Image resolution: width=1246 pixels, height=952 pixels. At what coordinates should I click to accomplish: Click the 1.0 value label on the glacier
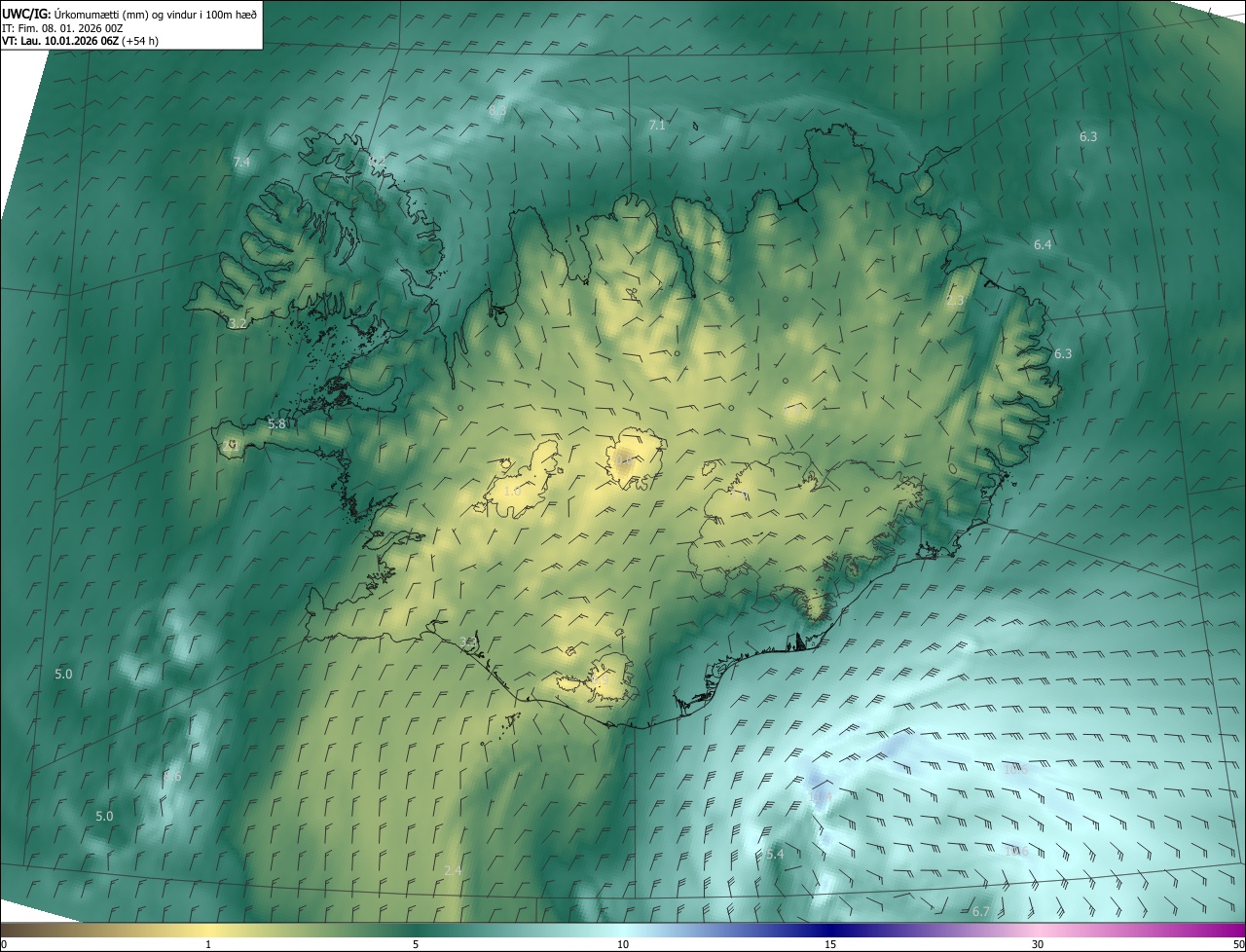tap(512, 493)
